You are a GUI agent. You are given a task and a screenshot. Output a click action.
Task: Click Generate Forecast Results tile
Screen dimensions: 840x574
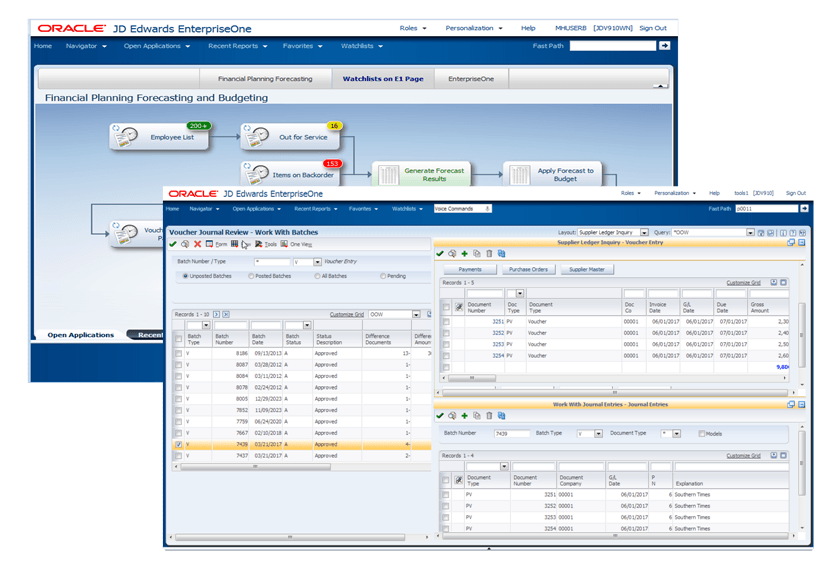click(x=421, y=175)
